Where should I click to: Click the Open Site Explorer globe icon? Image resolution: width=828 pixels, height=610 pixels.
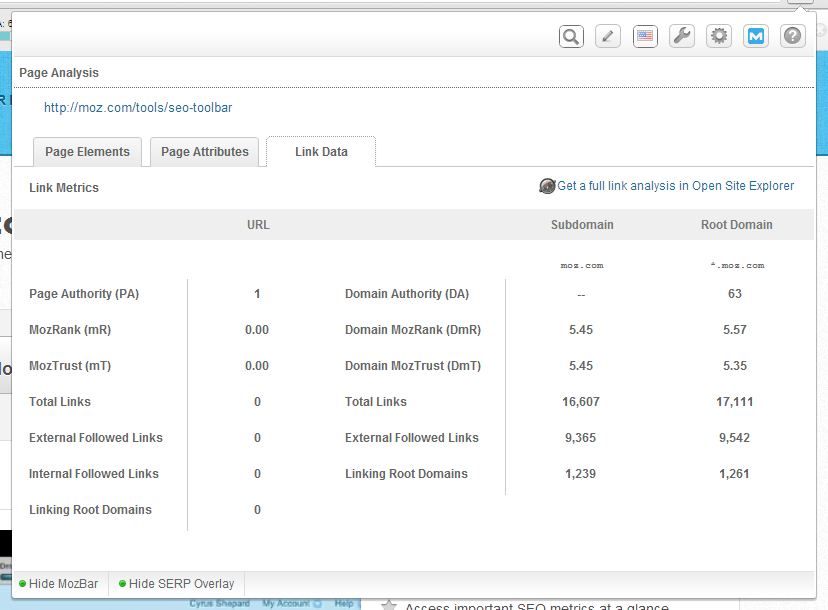point(547,186)
